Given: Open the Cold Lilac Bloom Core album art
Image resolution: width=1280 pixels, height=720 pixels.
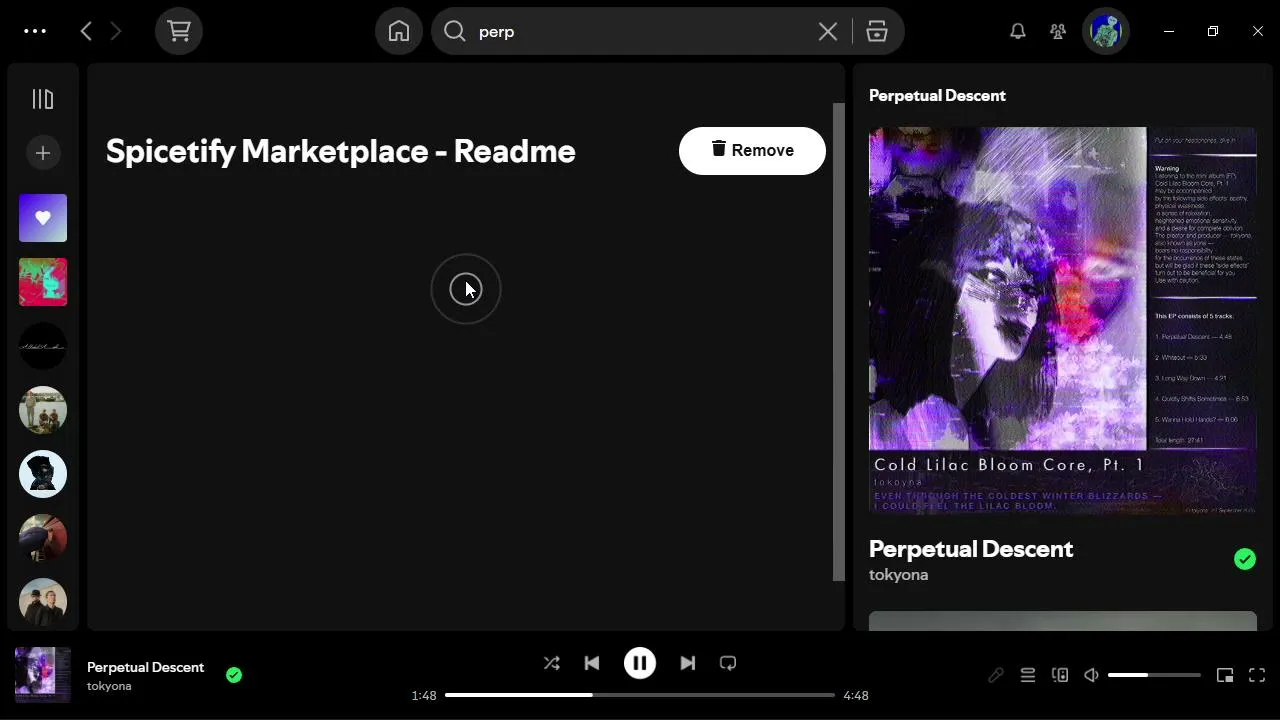Looking at the screenshot, I should coord(1063,321).
